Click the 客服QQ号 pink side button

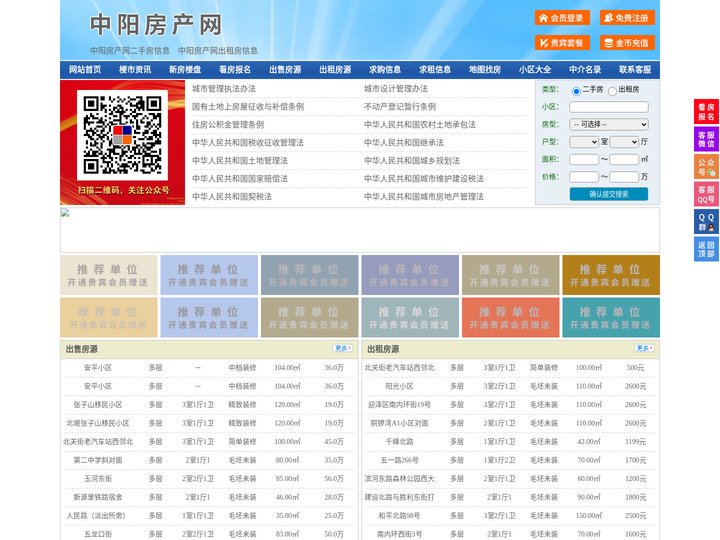706,194
